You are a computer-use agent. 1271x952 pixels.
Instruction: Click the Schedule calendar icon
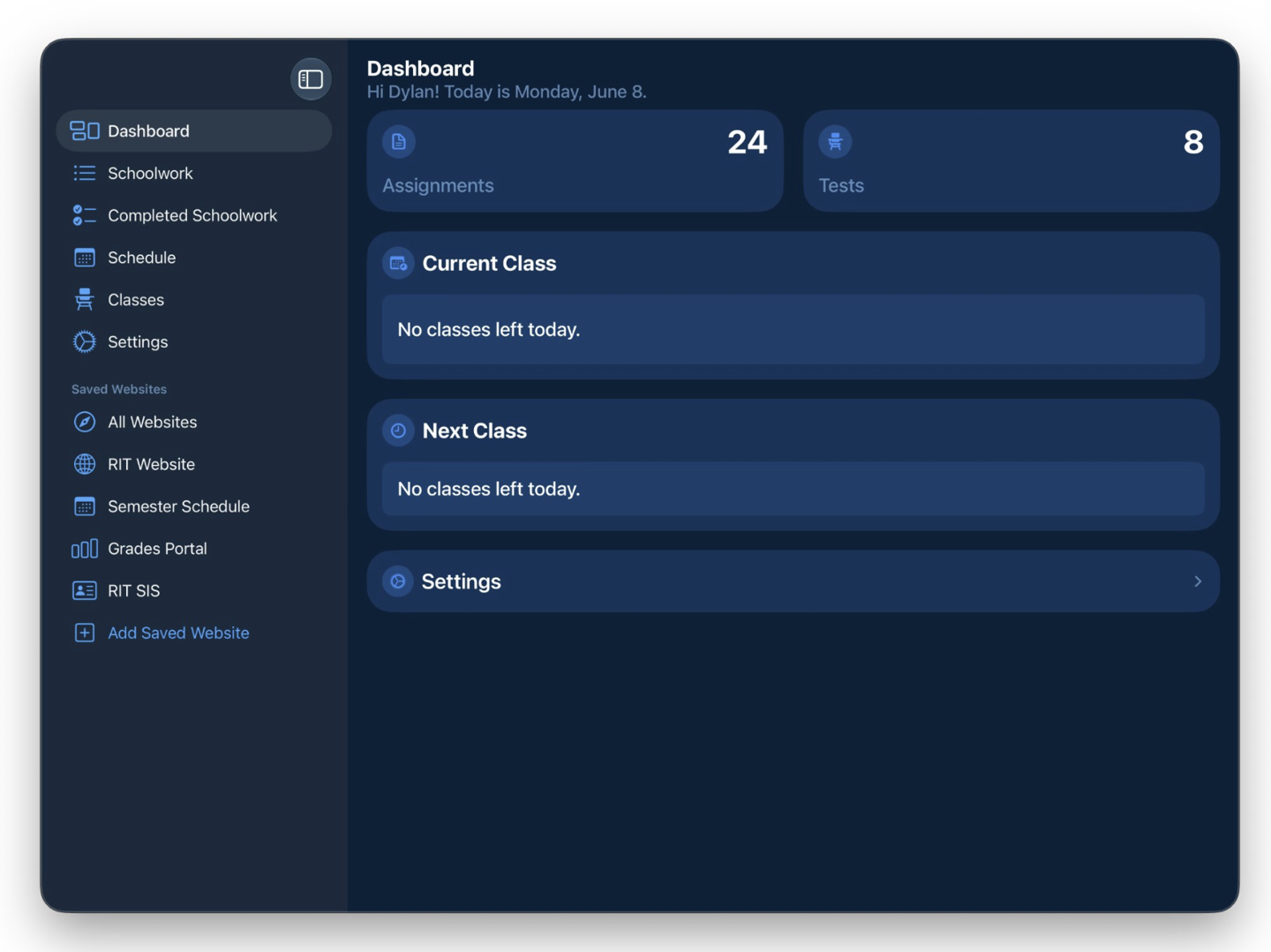pos(85,258)
